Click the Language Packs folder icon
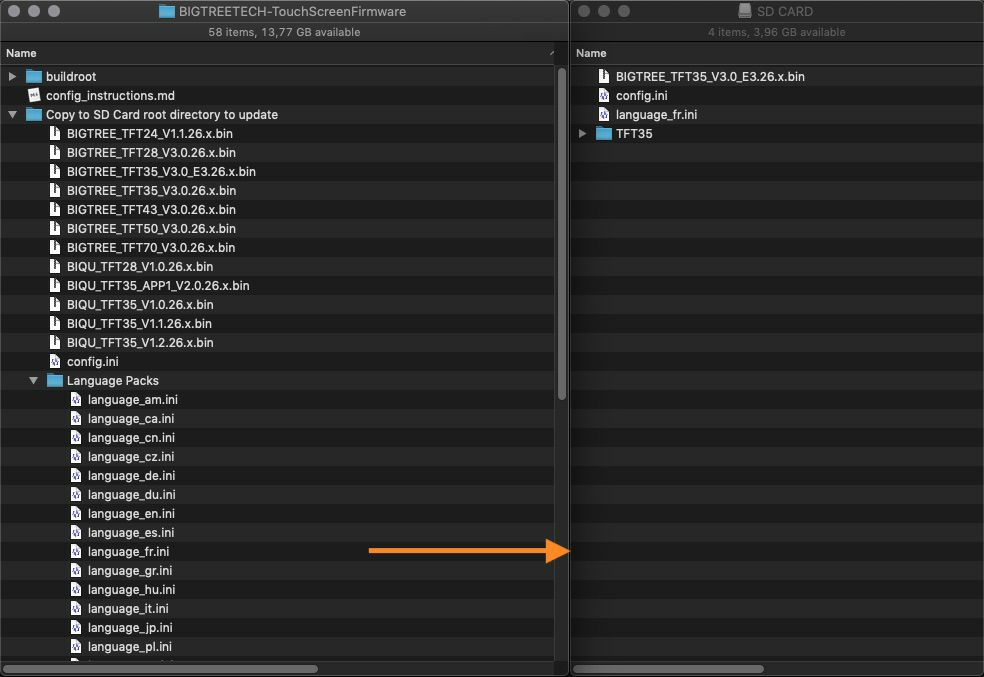The image size is (984, 677). (55, 381)
